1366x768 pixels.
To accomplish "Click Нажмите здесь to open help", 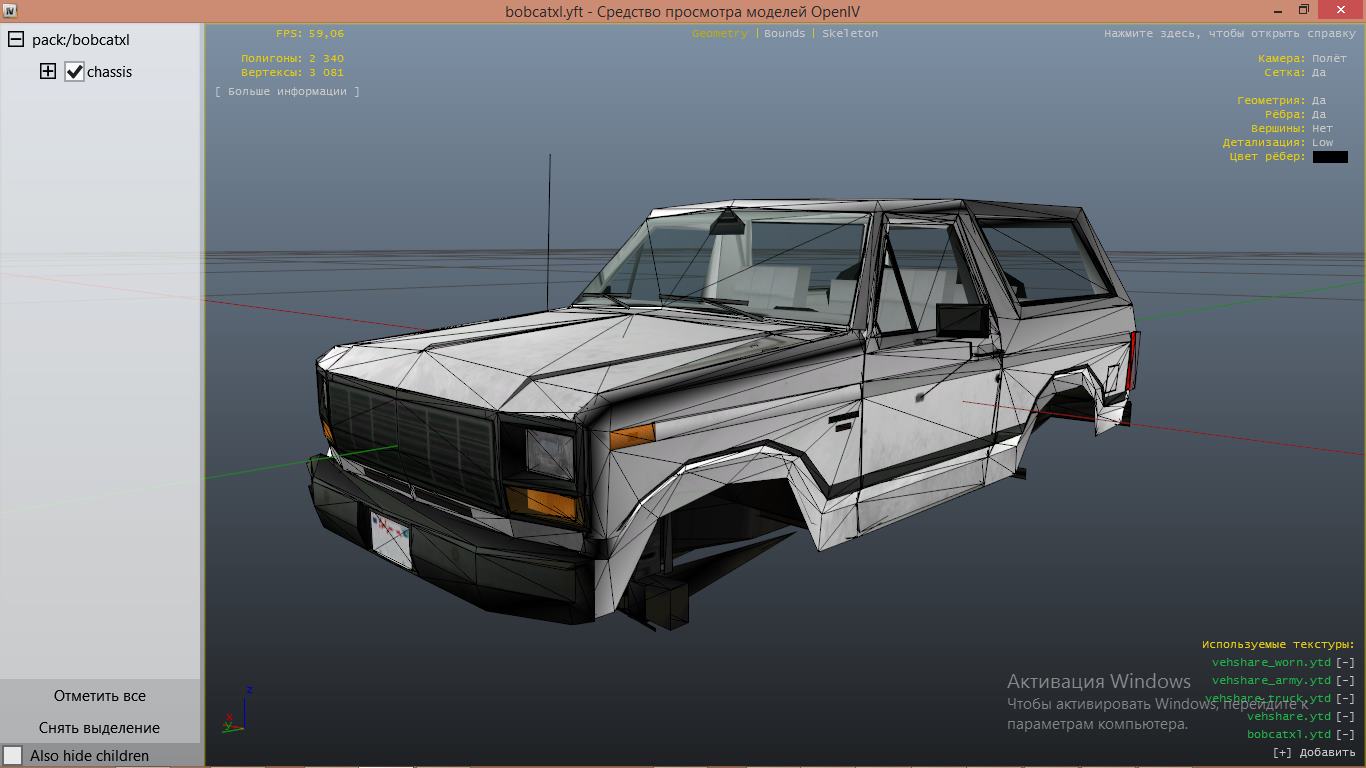I will tap(1230, 33).
